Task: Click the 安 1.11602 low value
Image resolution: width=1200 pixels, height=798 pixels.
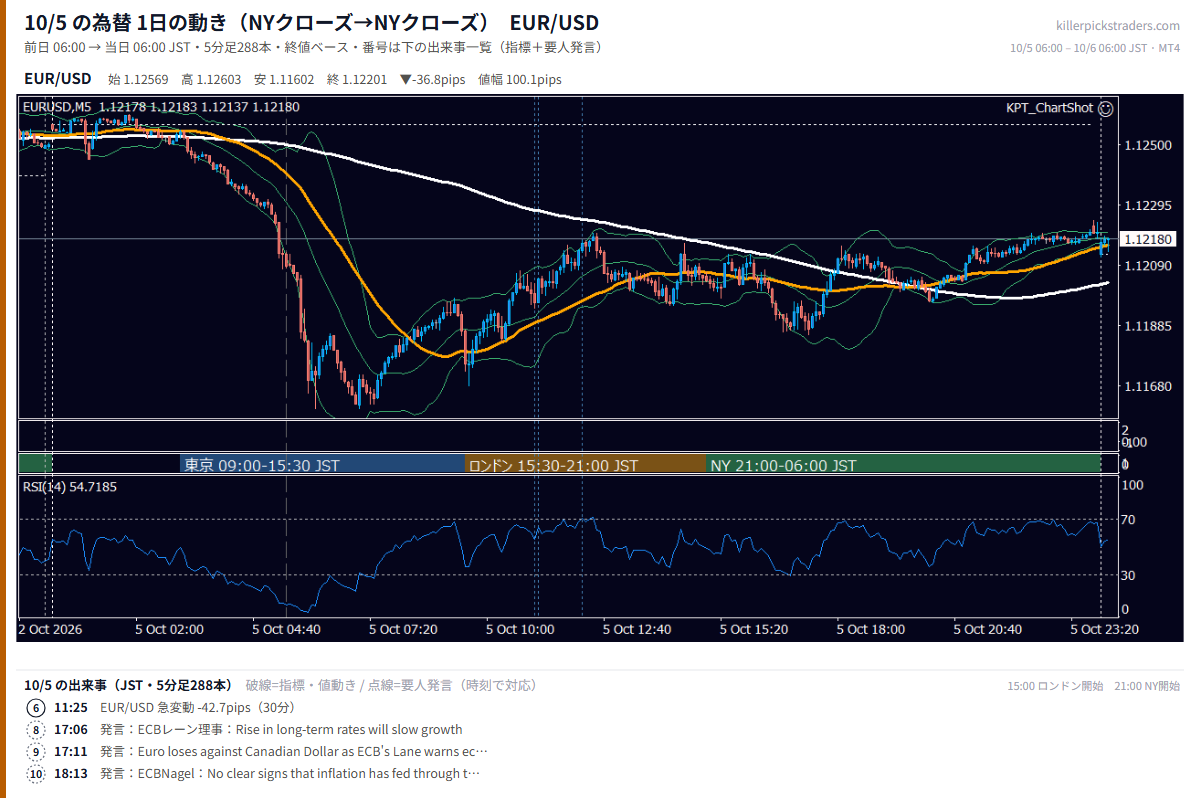Action: (285, 80)
